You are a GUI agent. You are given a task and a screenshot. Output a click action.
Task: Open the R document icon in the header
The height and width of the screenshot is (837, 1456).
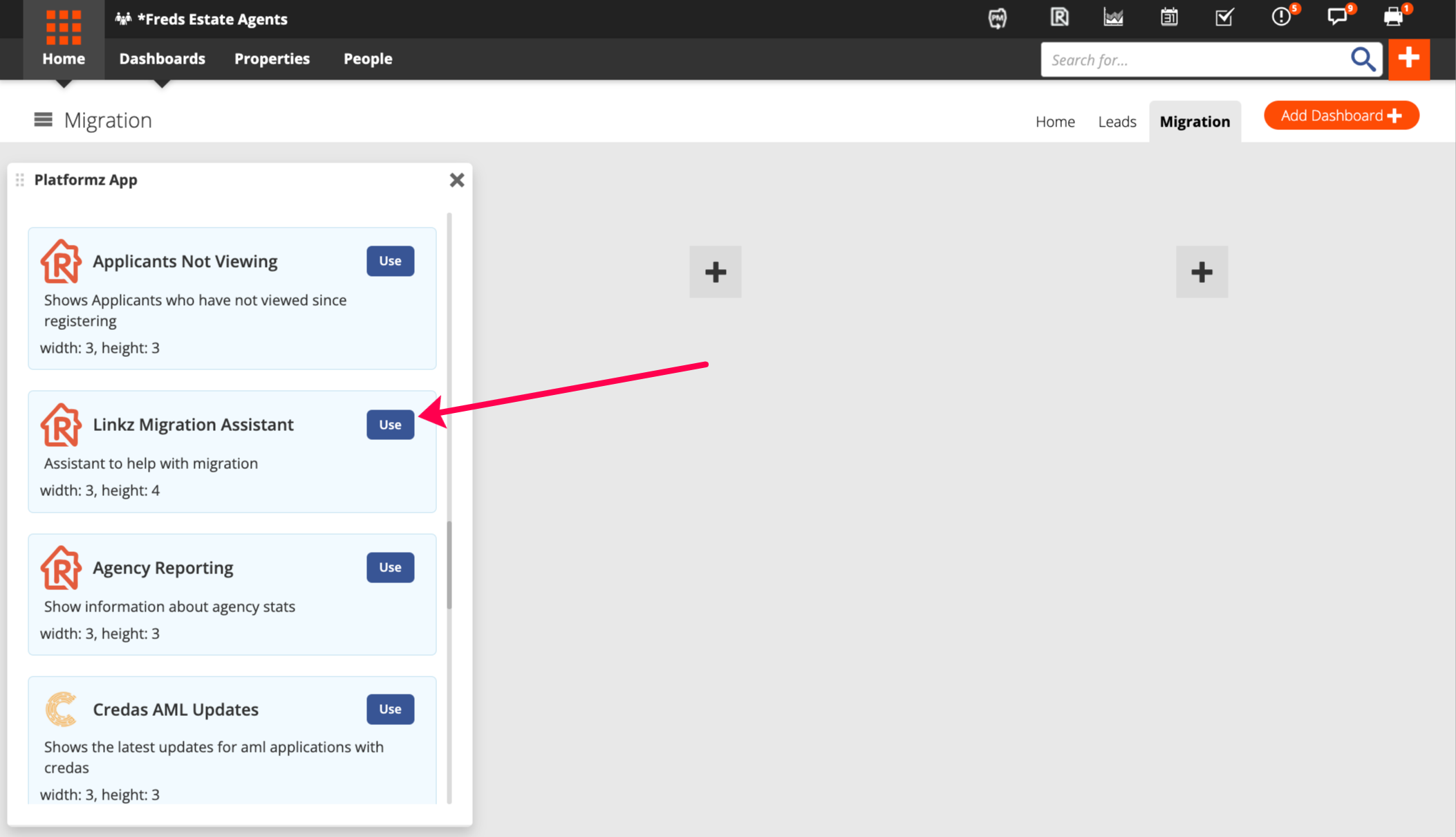1059,17
